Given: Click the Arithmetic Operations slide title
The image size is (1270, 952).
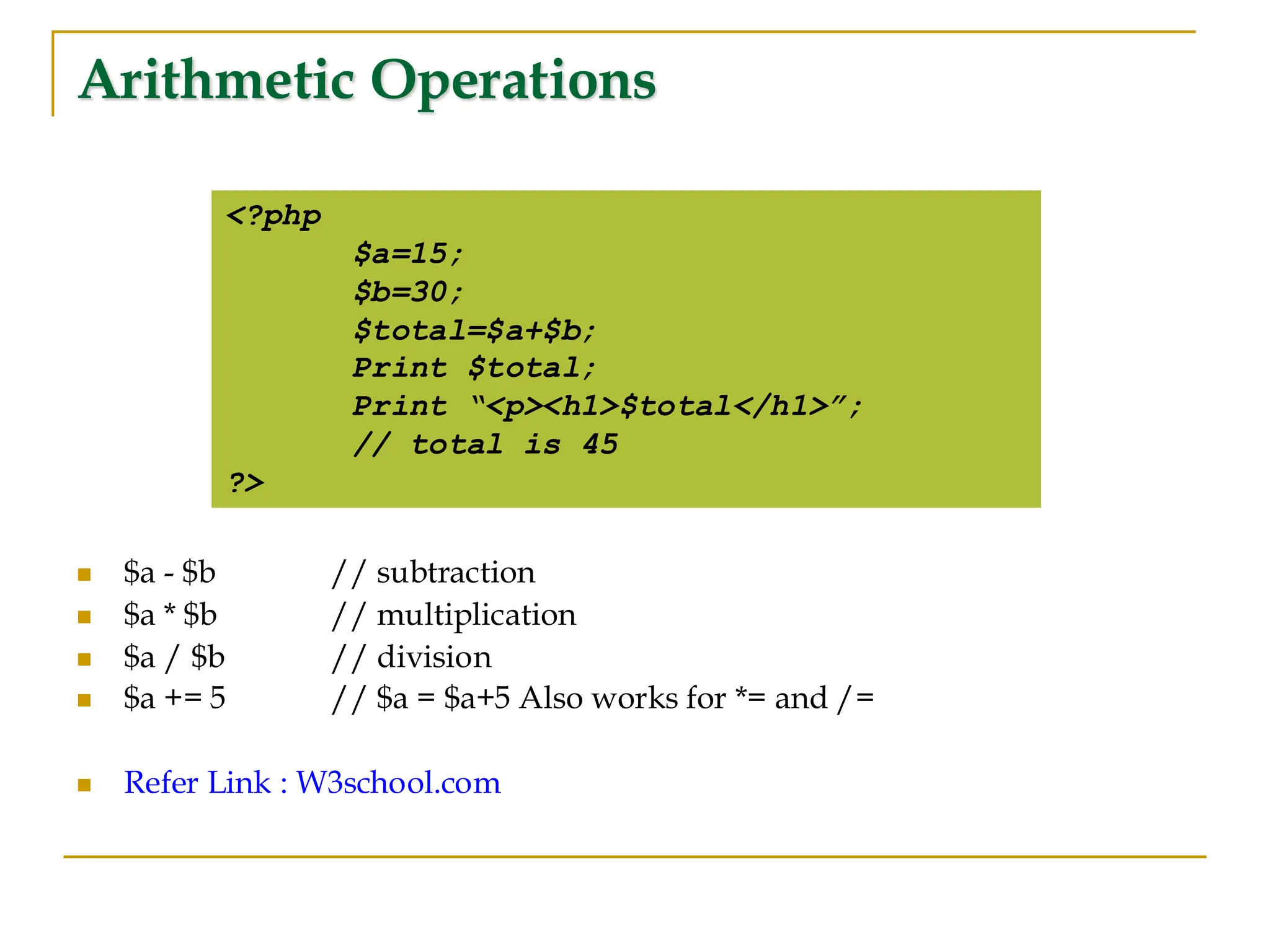Looking at the screenshot, I should [368, 81].
